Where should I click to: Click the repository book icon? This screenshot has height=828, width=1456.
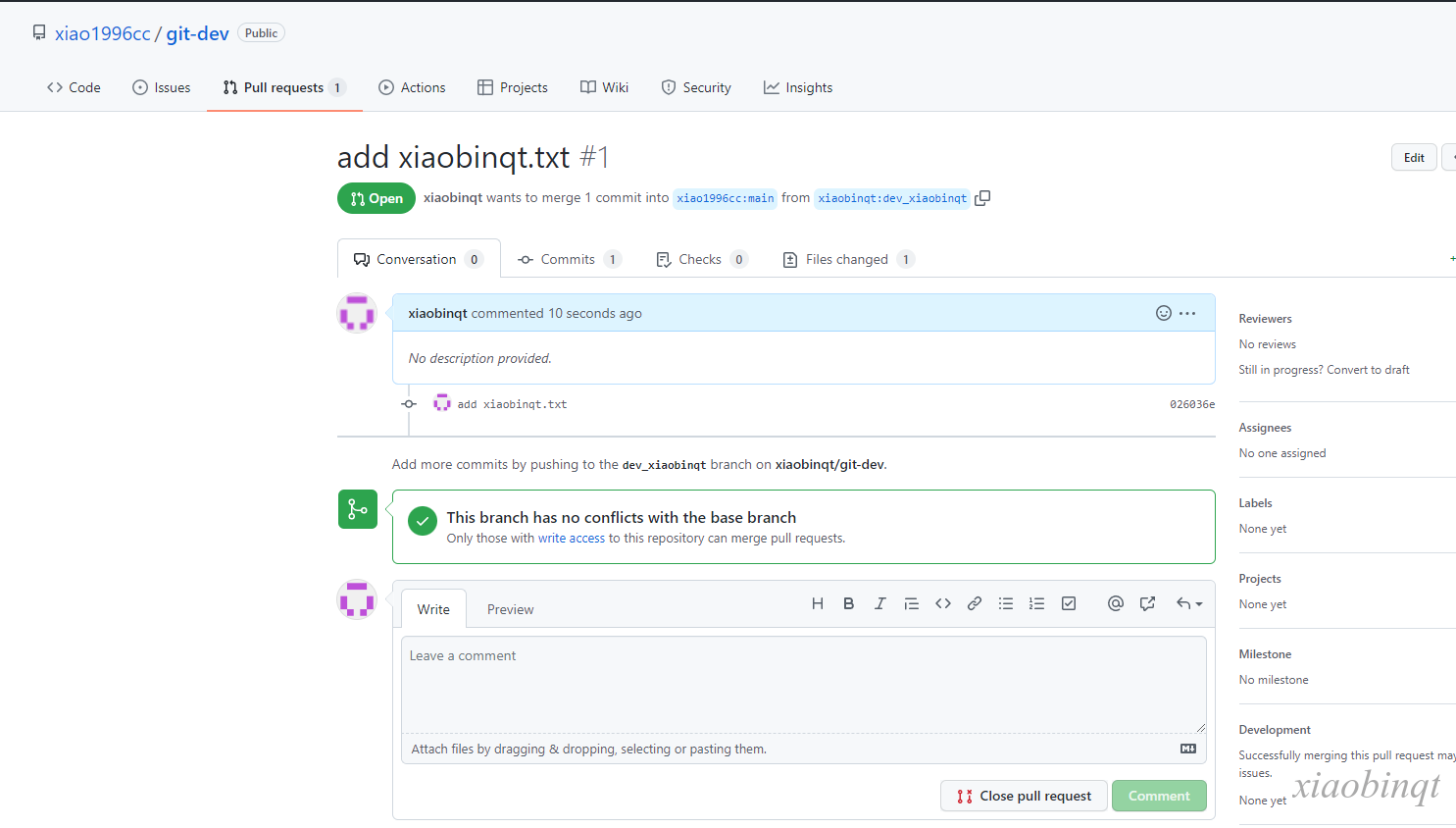(x=39, y=32)
